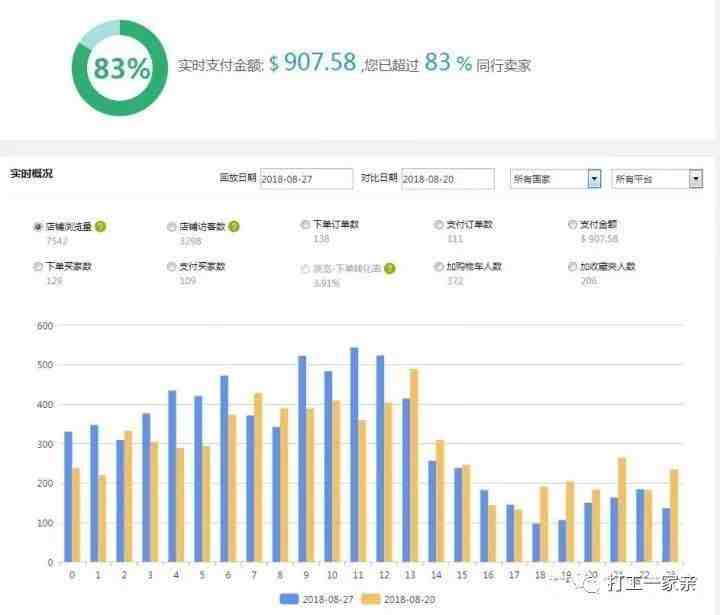Image resolution: width=720 pixels, height=615 pixels.
Task: Click arrow button of 所有国家 combo box
Action: [x=594, y=179]
